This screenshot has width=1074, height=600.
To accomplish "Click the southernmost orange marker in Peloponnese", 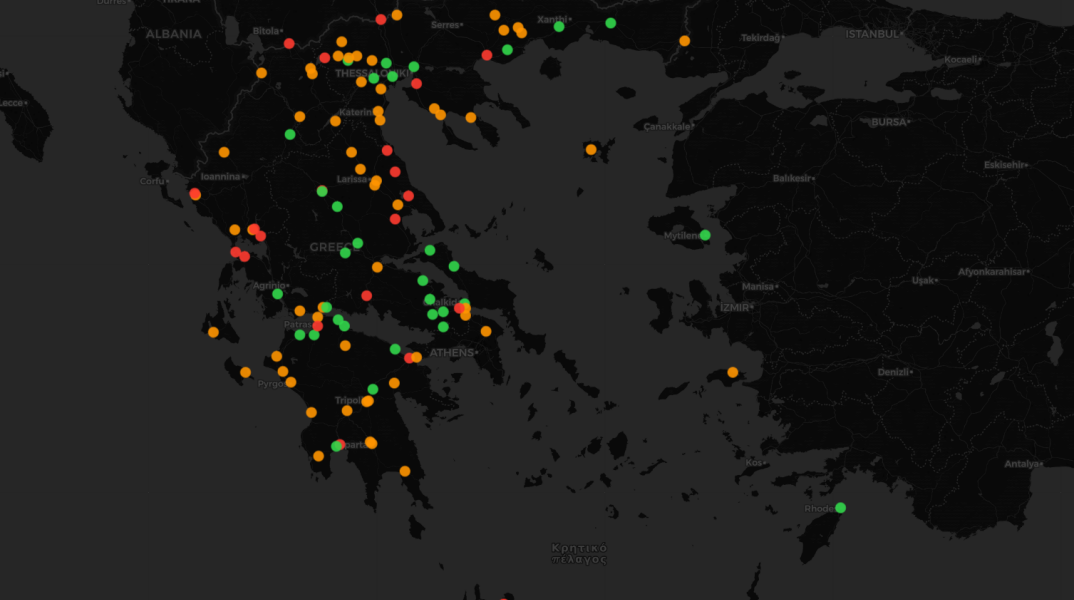I will pyautogui.click(x=405, y=471).
